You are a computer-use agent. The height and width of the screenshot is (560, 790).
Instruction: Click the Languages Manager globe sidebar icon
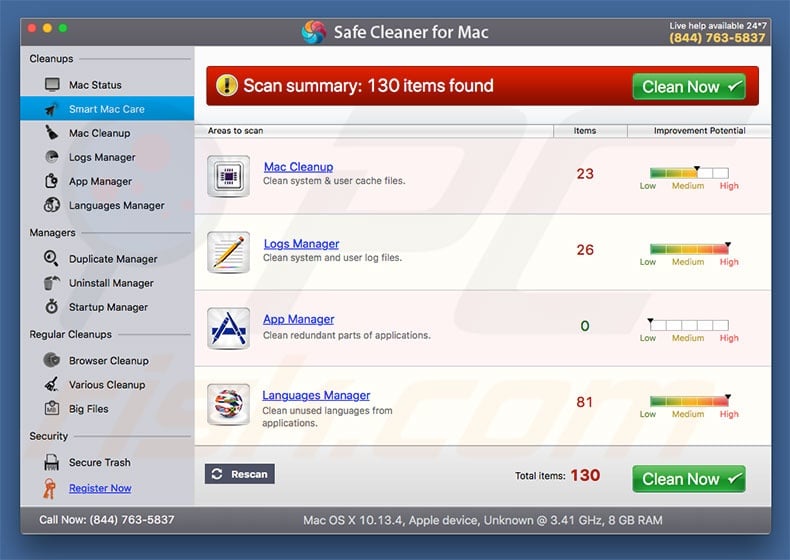(52, 205)
